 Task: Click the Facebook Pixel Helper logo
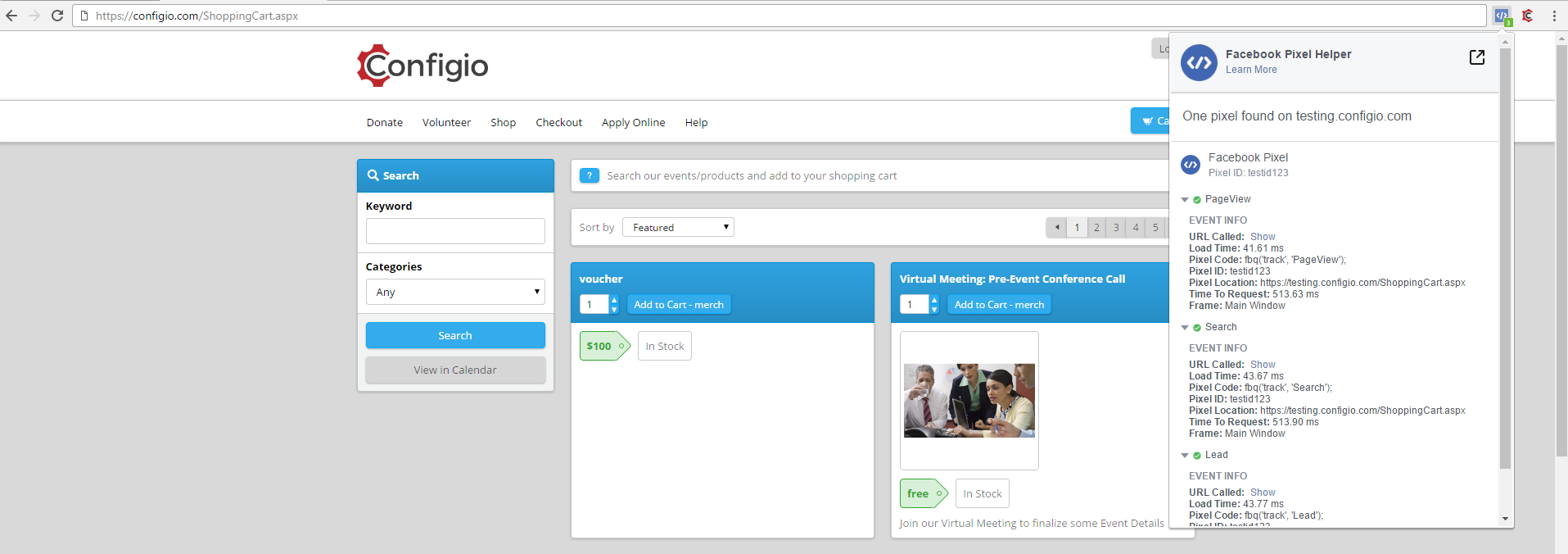pos(1200,62)
